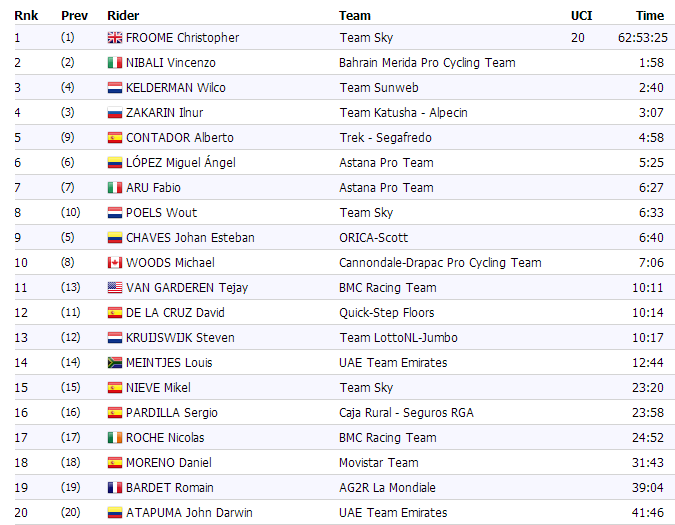This screenshot has height=525, width=675.
Task: Click the Canadian flag beside Woods
Action: [x=115, y=263]
